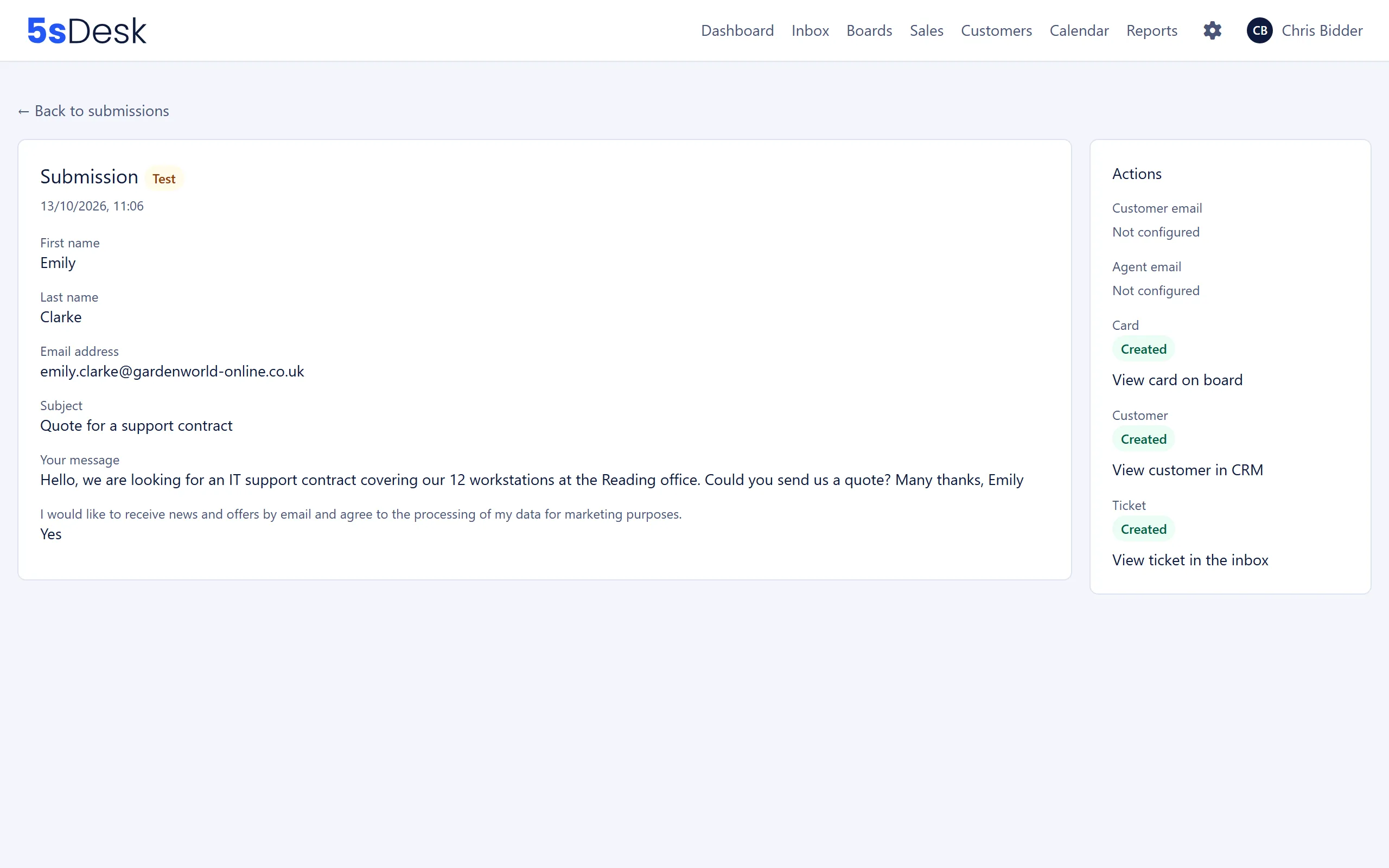Click the first name value Emily
Viewport: 1389px width, 868px height.
58,263
